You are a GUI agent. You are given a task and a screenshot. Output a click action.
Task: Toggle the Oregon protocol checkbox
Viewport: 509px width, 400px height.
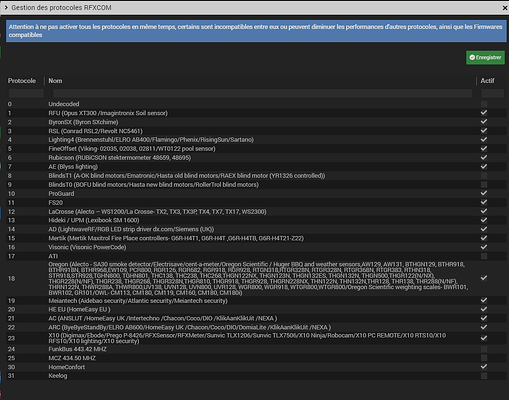[484, 278]
